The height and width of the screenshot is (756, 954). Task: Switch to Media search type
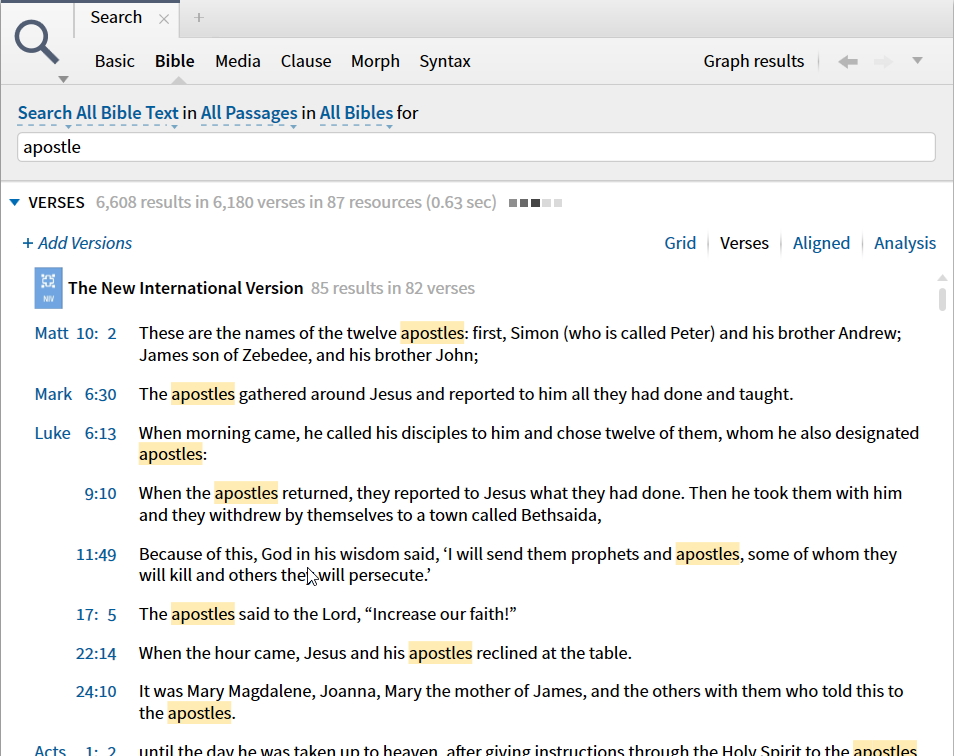(x=237, y=61)
